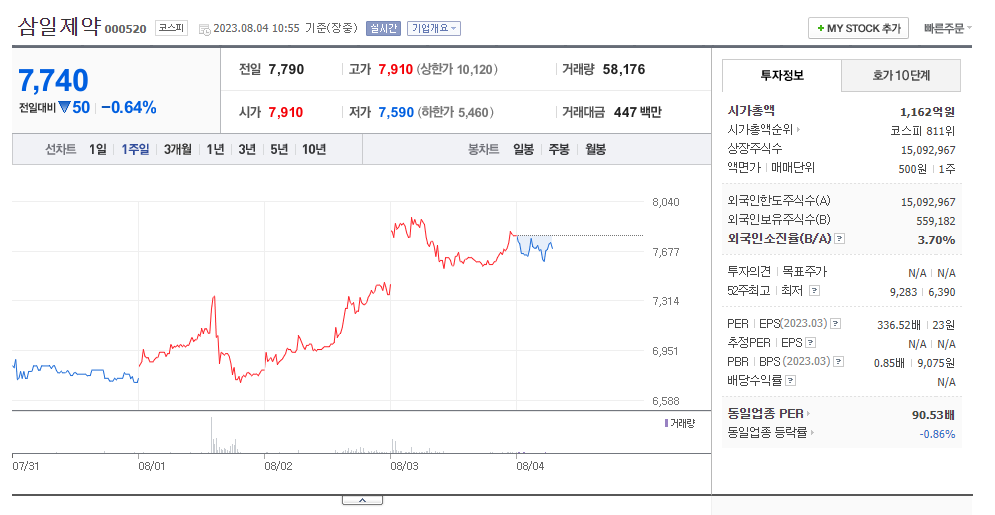Click the 08/03 date label on chart axis
995x515 pixels.
click(404, 466)
